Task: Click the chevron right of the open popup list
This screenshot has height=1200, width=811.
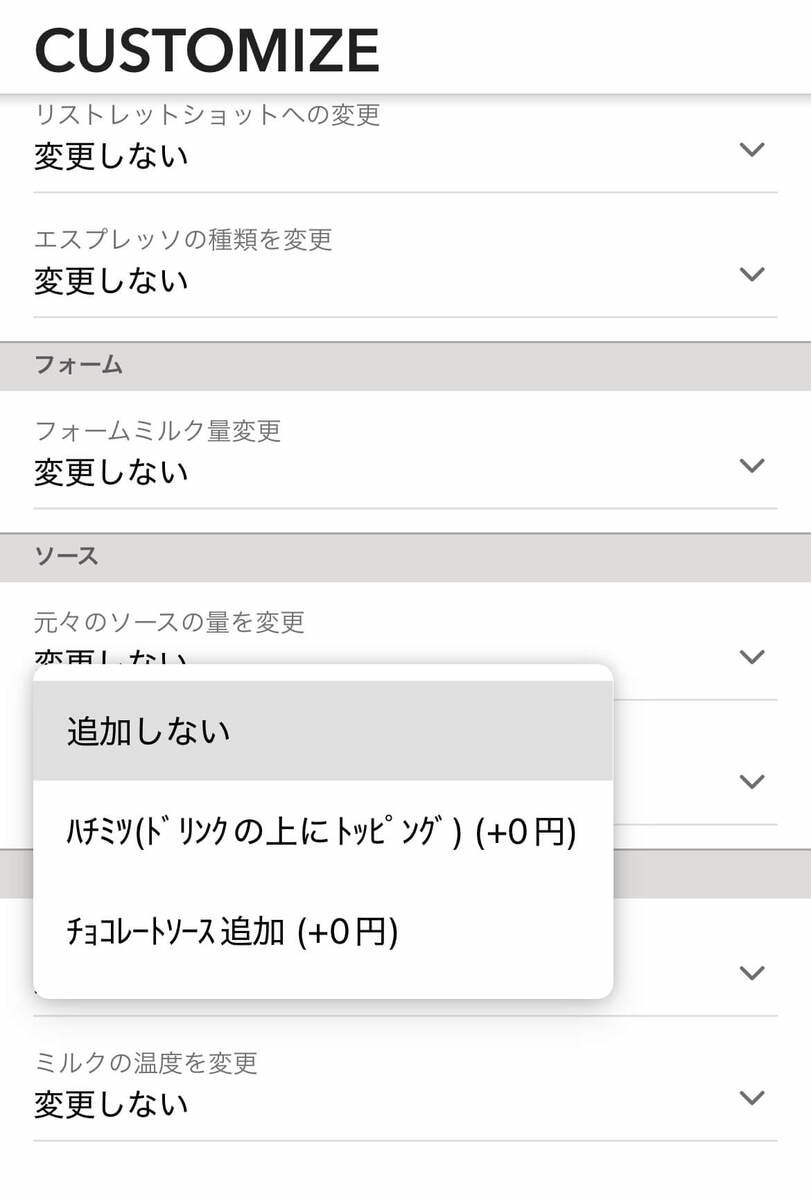Action: (x=751, y=781)
